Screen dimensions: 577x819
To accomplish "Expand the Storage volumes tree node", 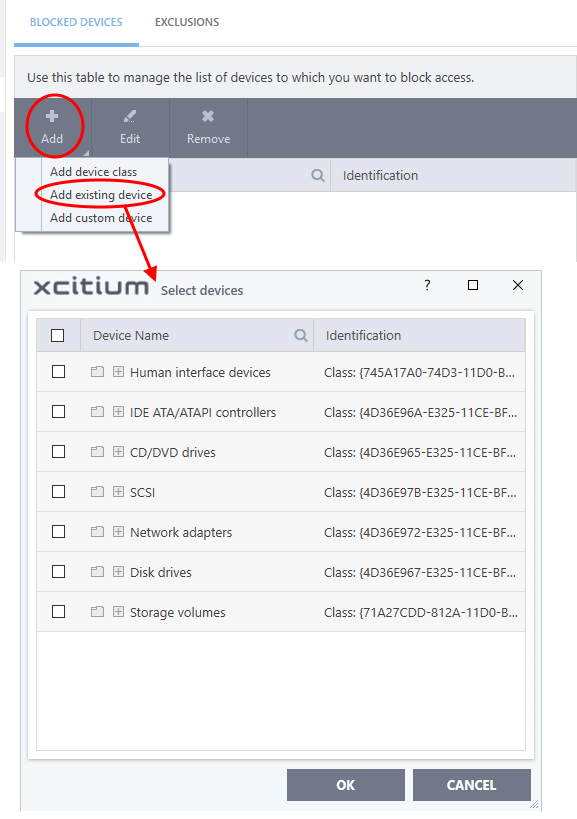I will pos(119,612).
